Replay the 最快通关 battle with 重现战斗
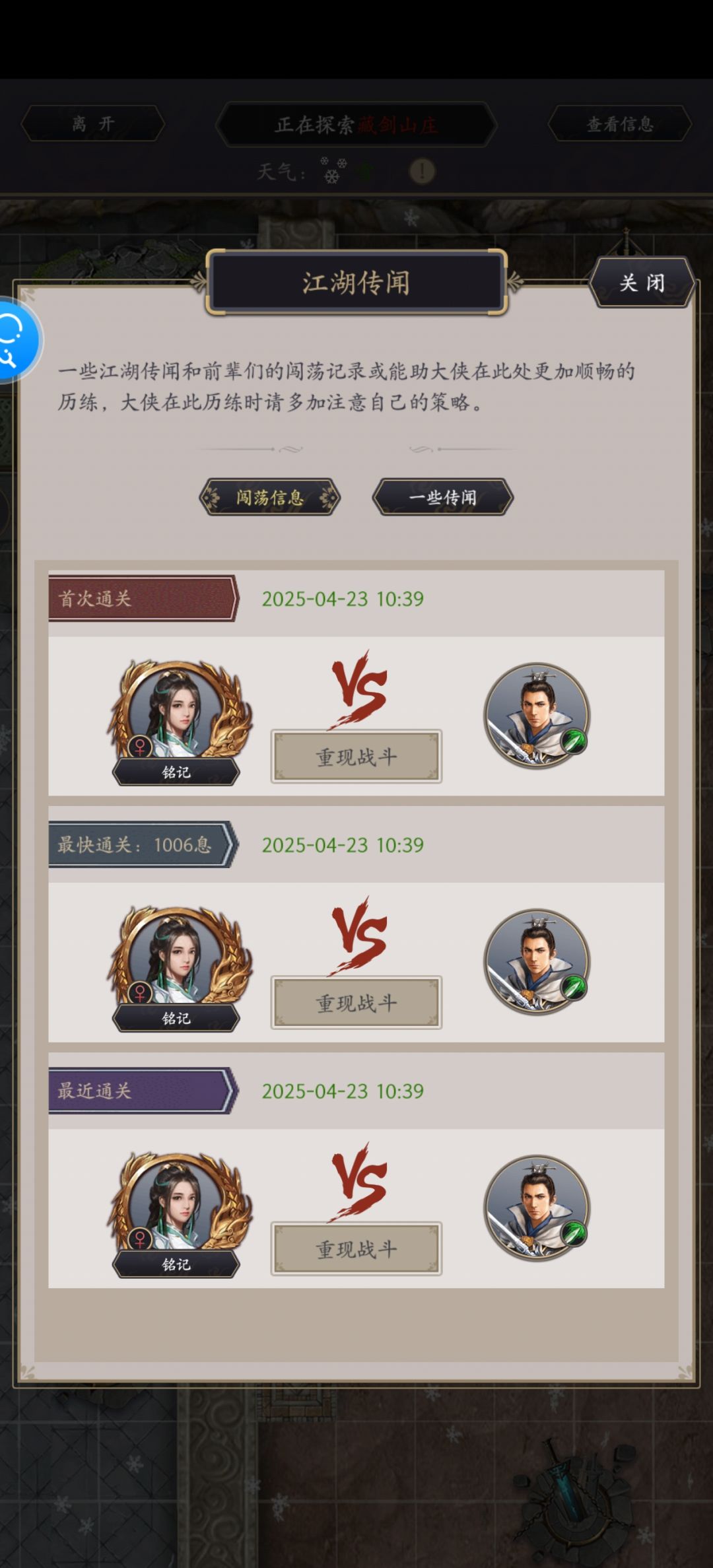 tap(356, 1003)
